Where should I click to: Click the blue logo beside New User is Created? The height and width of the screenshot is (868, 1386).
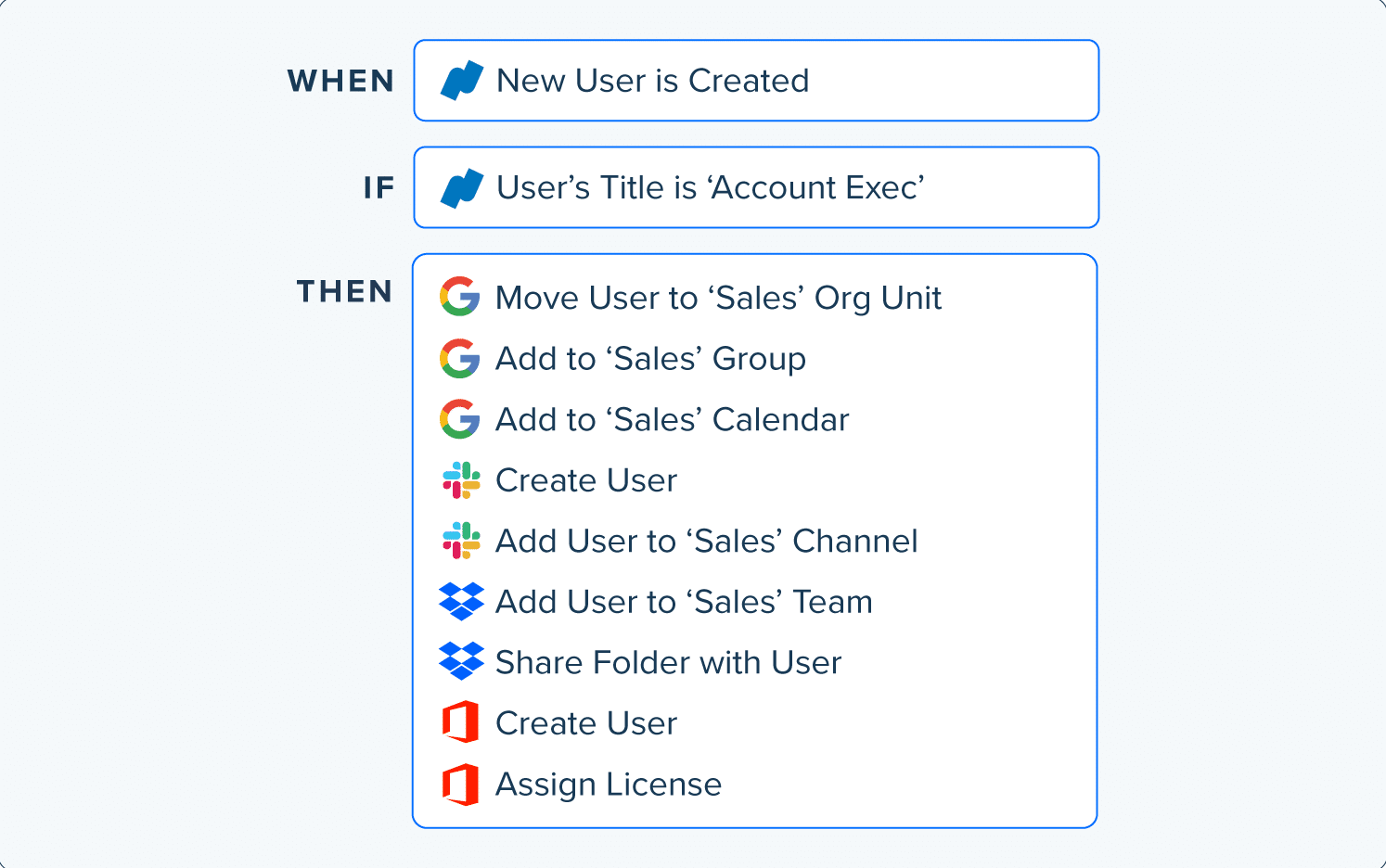462,81
